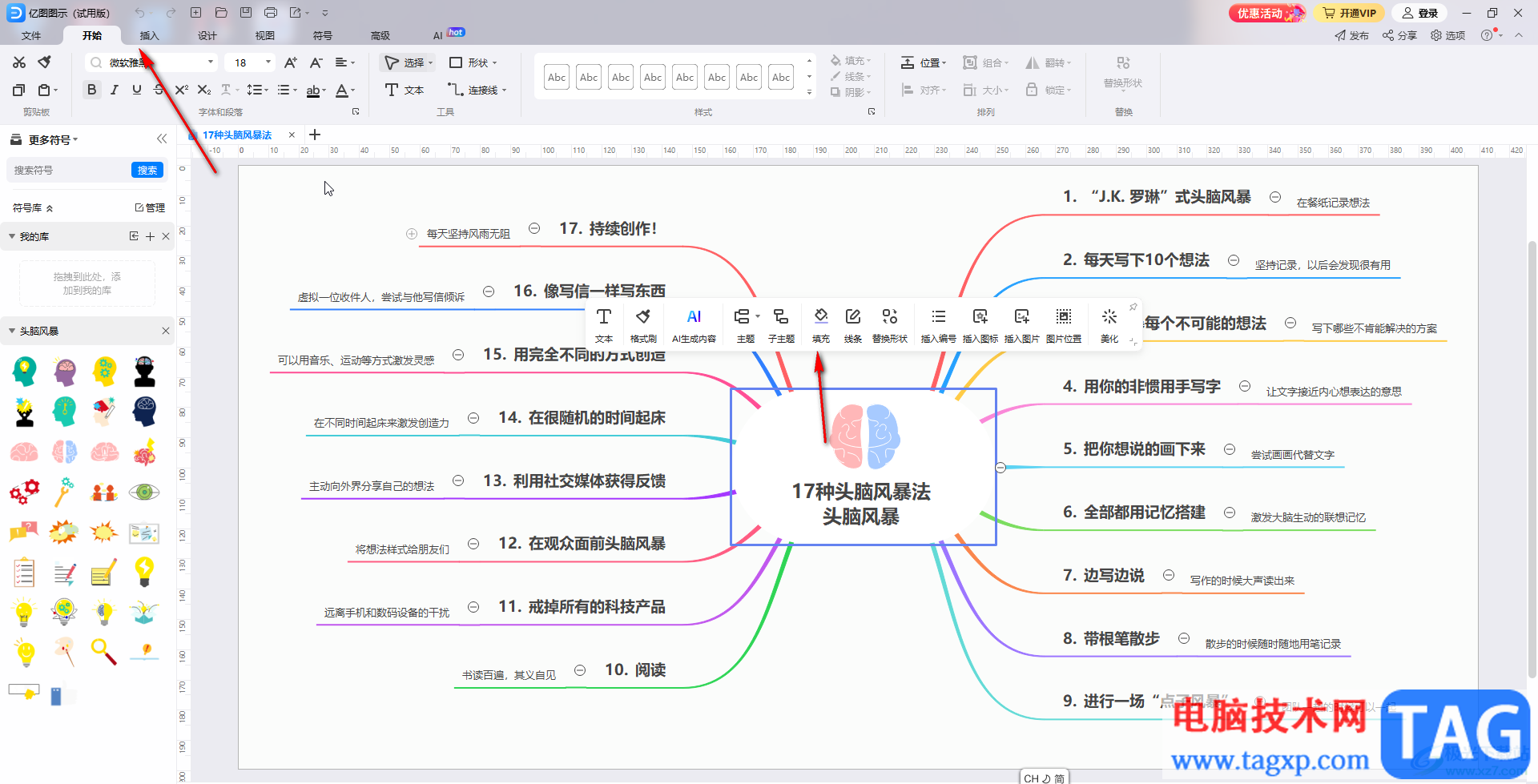Click the New document plus icon

(x=196, y=13)
